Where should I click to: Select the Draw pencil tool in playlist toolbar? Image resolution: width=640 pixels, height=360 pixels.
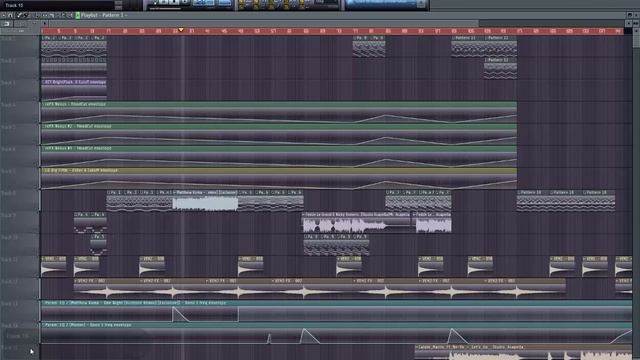tap(19, 15)
